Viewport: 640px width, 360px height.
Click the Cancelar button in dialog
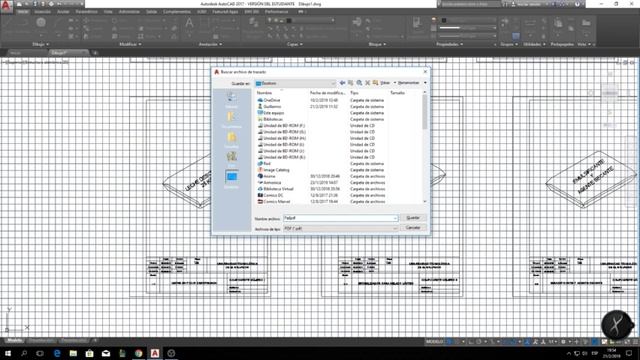(x=413, y=228)
